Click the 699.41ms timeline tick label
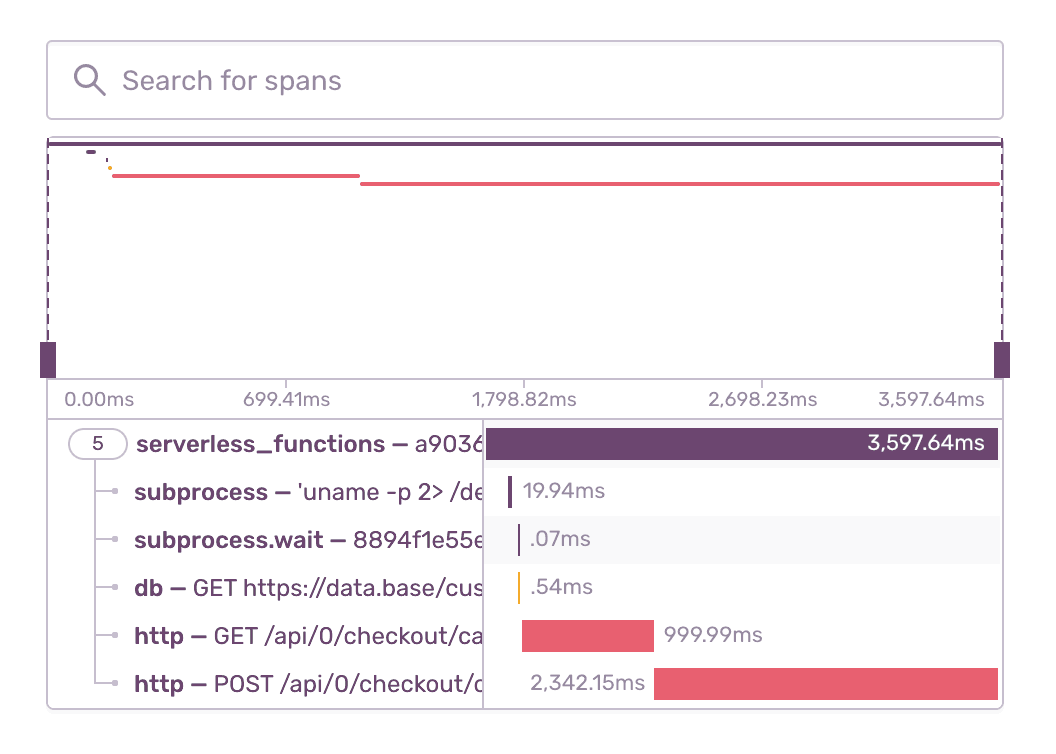 (286, 400)
